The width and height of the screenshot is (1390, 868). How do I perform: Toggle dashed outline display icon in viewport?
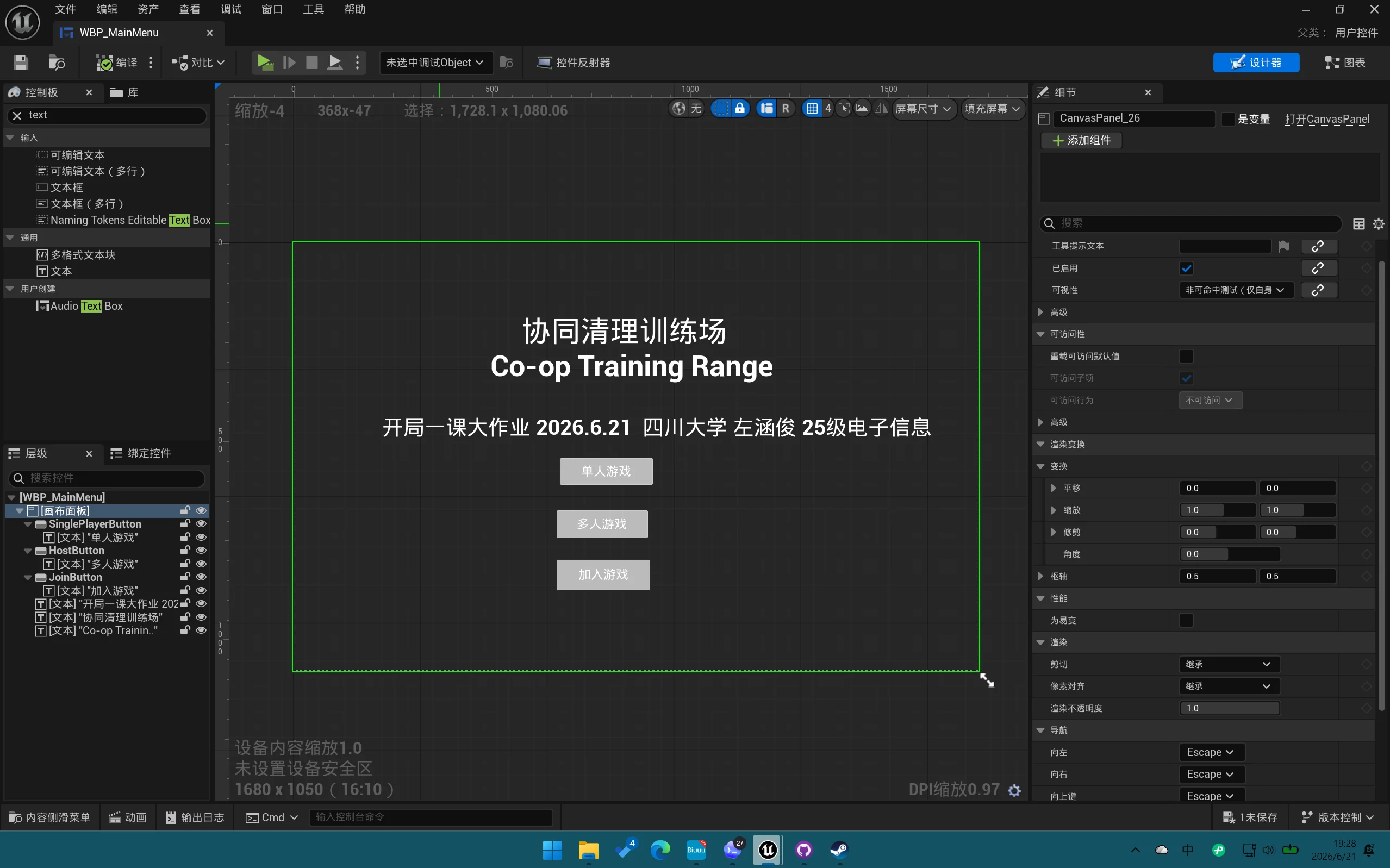tap(720, 109)
